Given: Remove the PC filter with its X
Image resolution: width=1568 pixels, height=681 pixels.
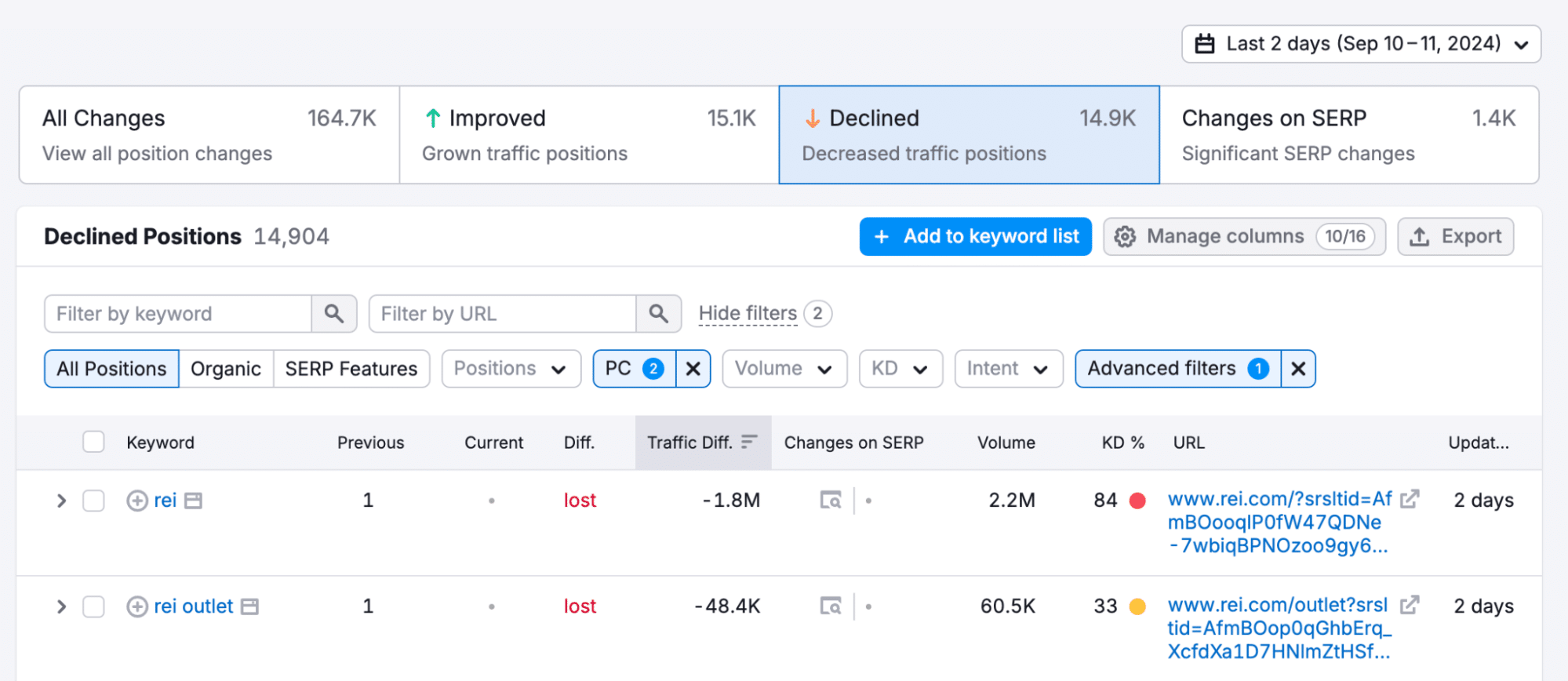Looking at the screenshot, I should 693,369.
